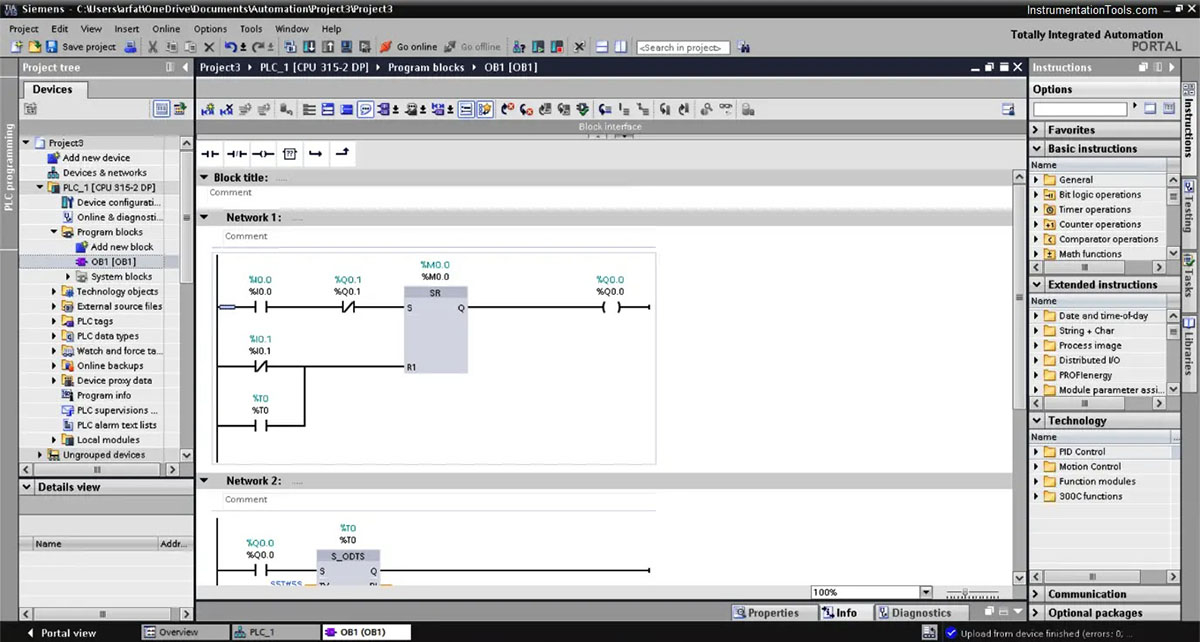The image size is (1200, 642).
Task: Toggle the Favorites display button in the editor toolbar
Action: click(484, 110)
